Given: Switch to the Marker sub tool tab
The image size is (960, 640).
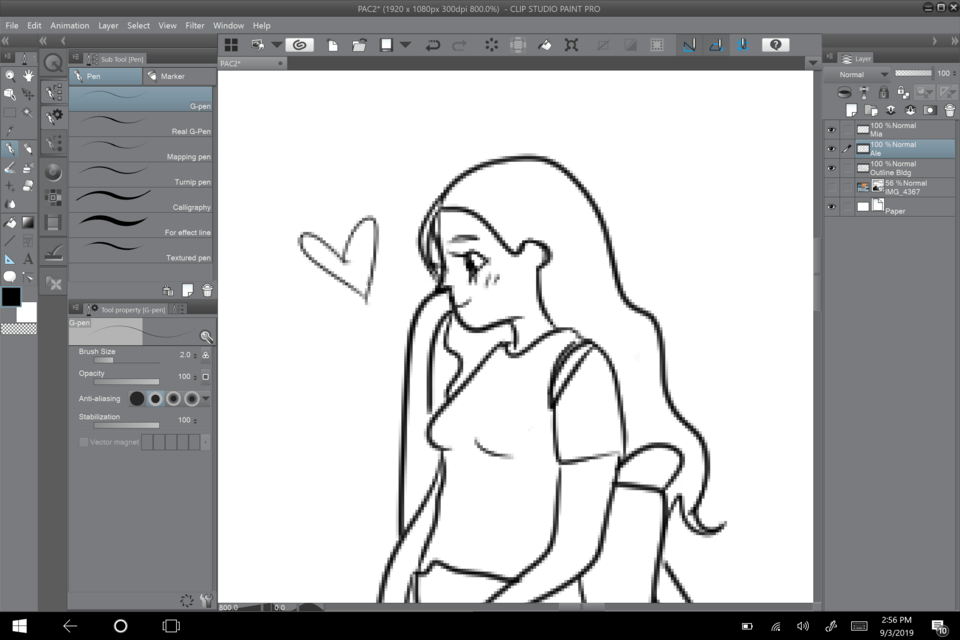Looking at the screenshot, I should (173, 76).
